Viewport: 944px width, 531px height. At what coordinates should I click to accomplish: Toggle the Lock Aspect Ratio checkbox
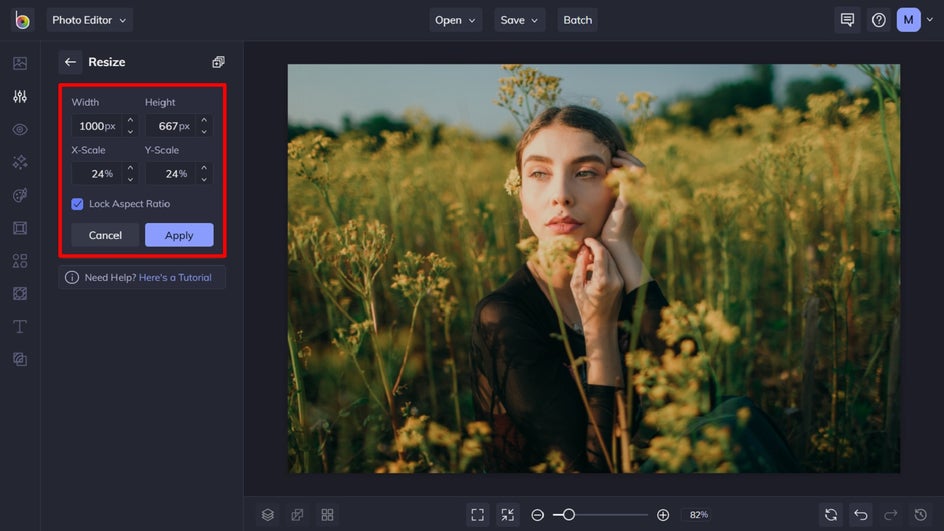[x=77, y=204]
